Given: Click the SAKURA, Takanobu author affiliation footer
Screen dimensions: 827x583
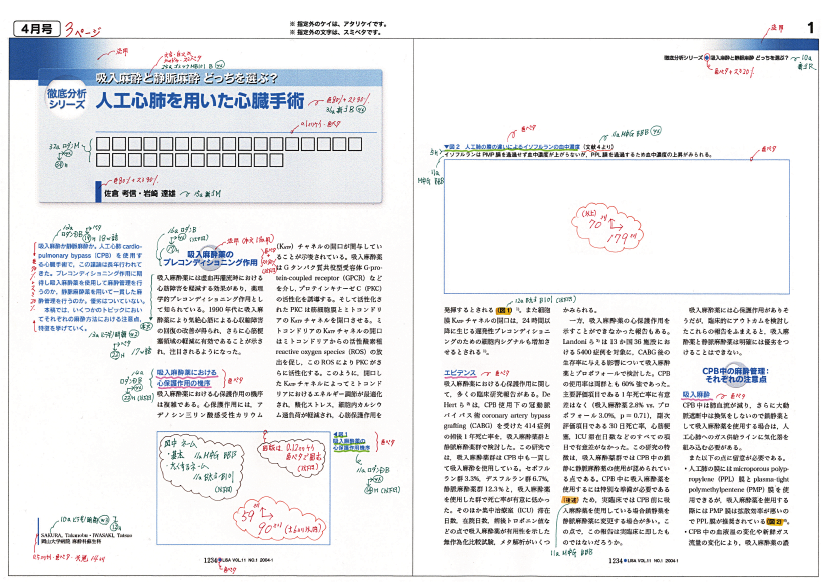Looking at the screenshot, I should pos(72,554).
